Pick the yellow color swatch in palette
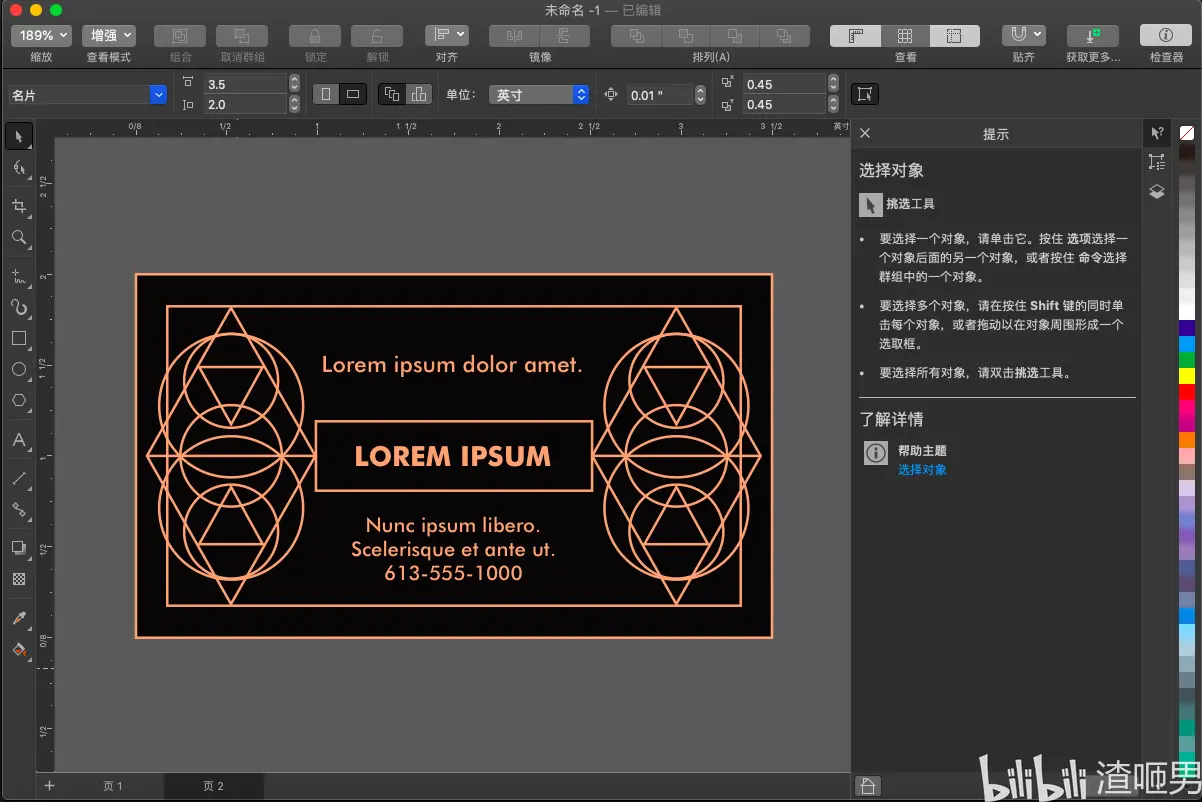Screen dimensions: 1202x802 click(1187, 376)
